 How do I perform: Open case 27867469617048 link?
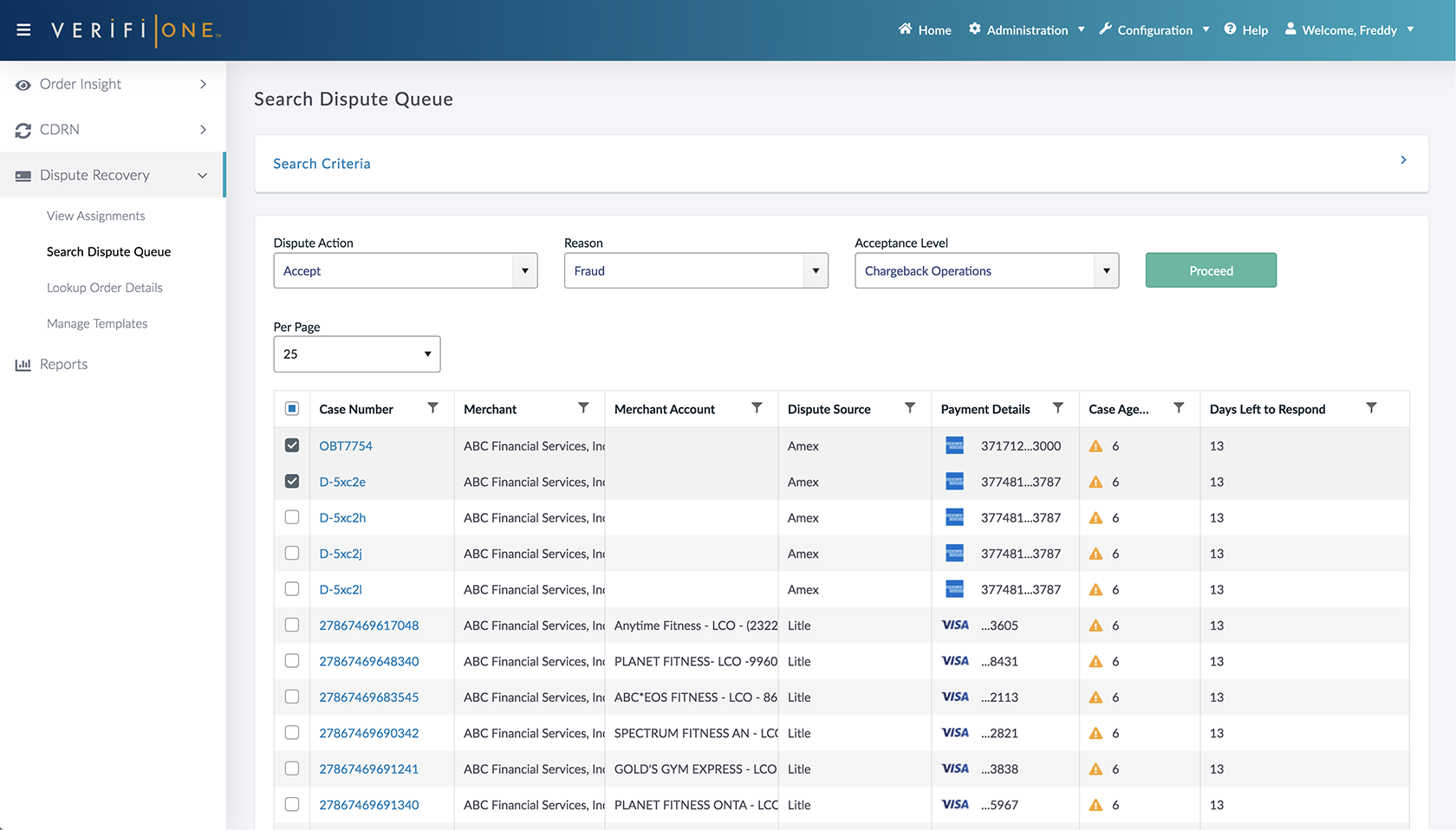click(369, 626)
